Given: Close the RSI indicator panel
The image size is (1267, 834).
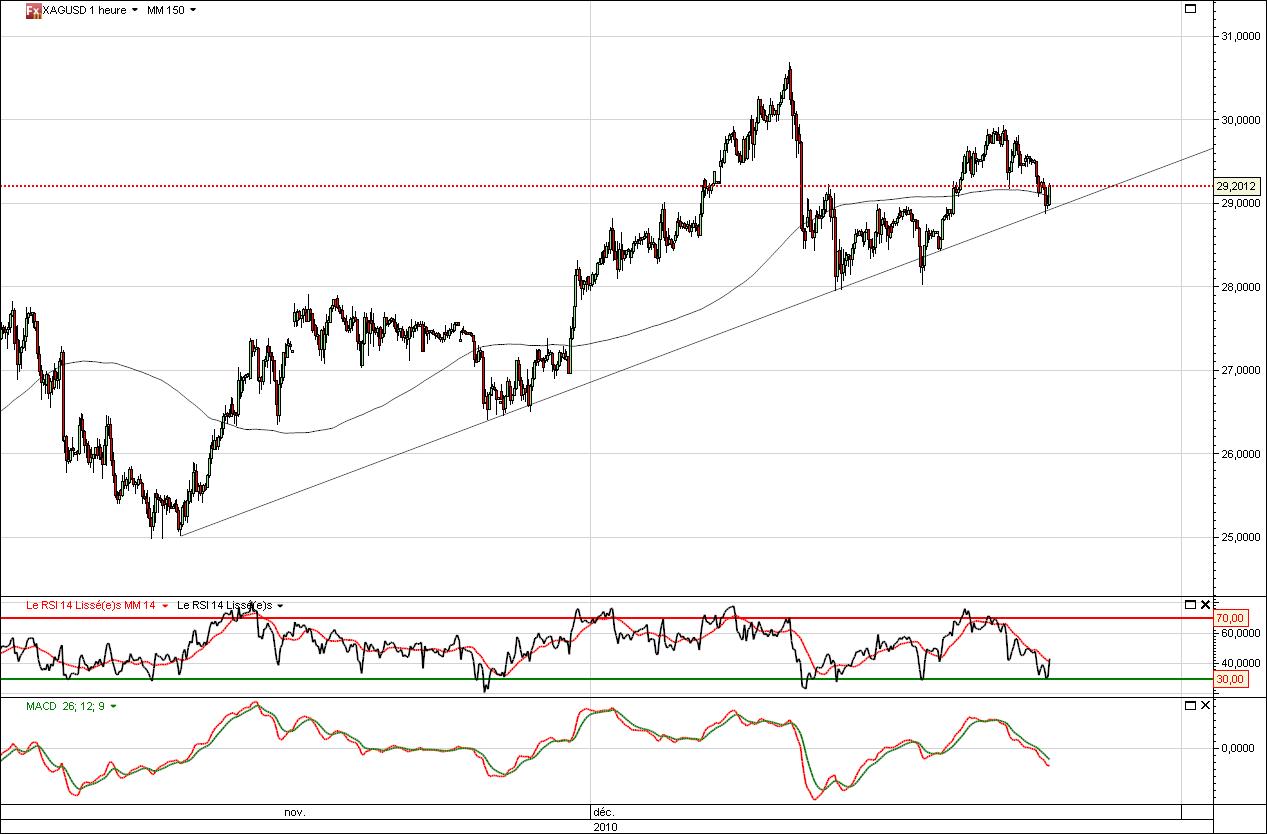Looking at the screenshot, I should click(x=1205, y=605).
